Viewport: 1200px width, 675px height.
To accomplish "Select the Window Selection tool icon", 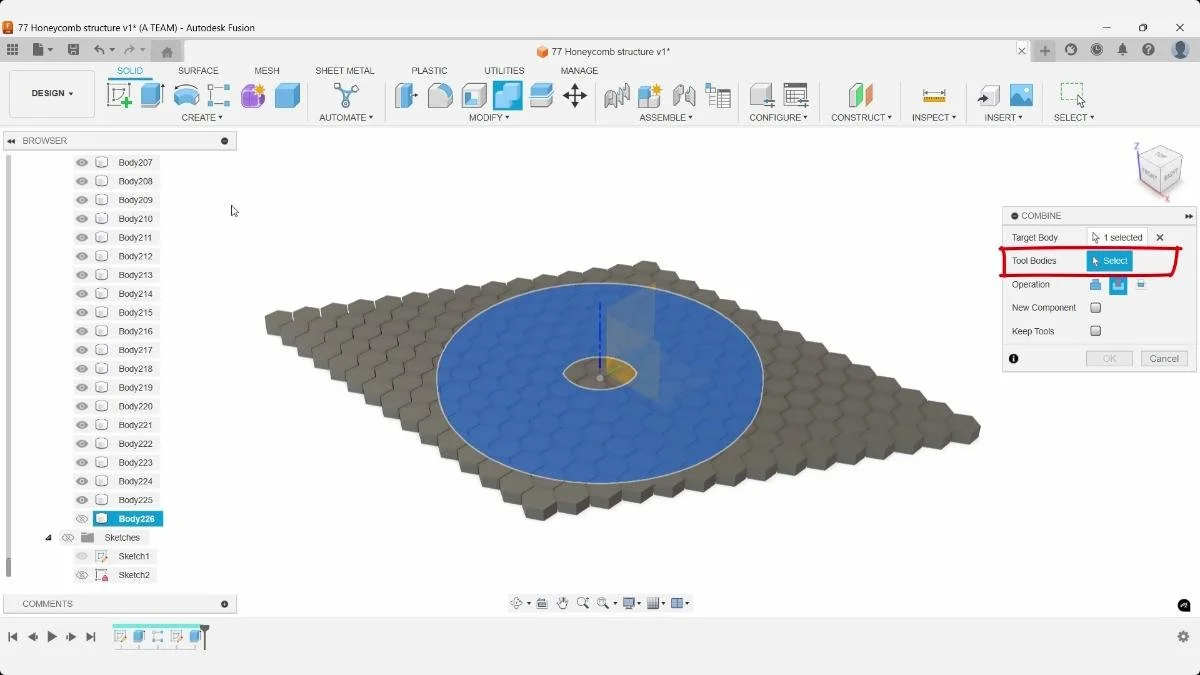I will coord(1073,95).
